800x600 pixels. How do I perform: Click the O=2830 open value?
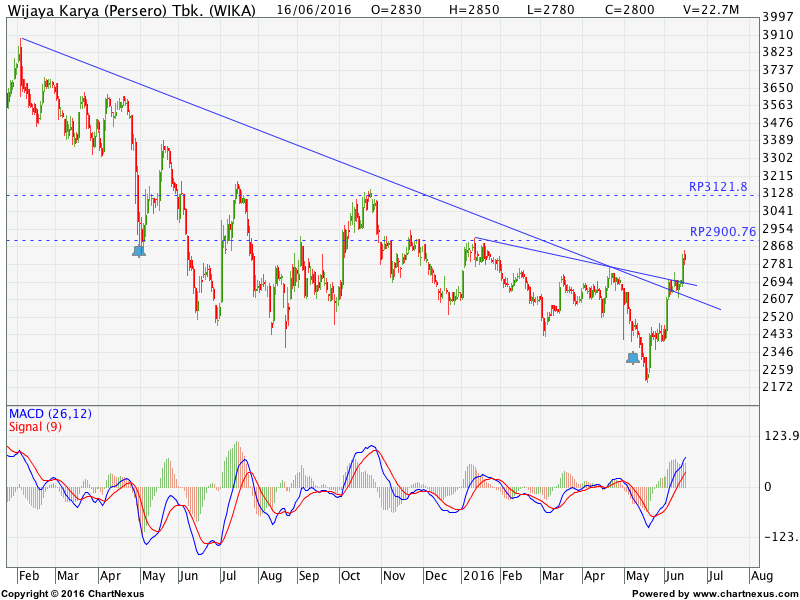tap(396, 9)
